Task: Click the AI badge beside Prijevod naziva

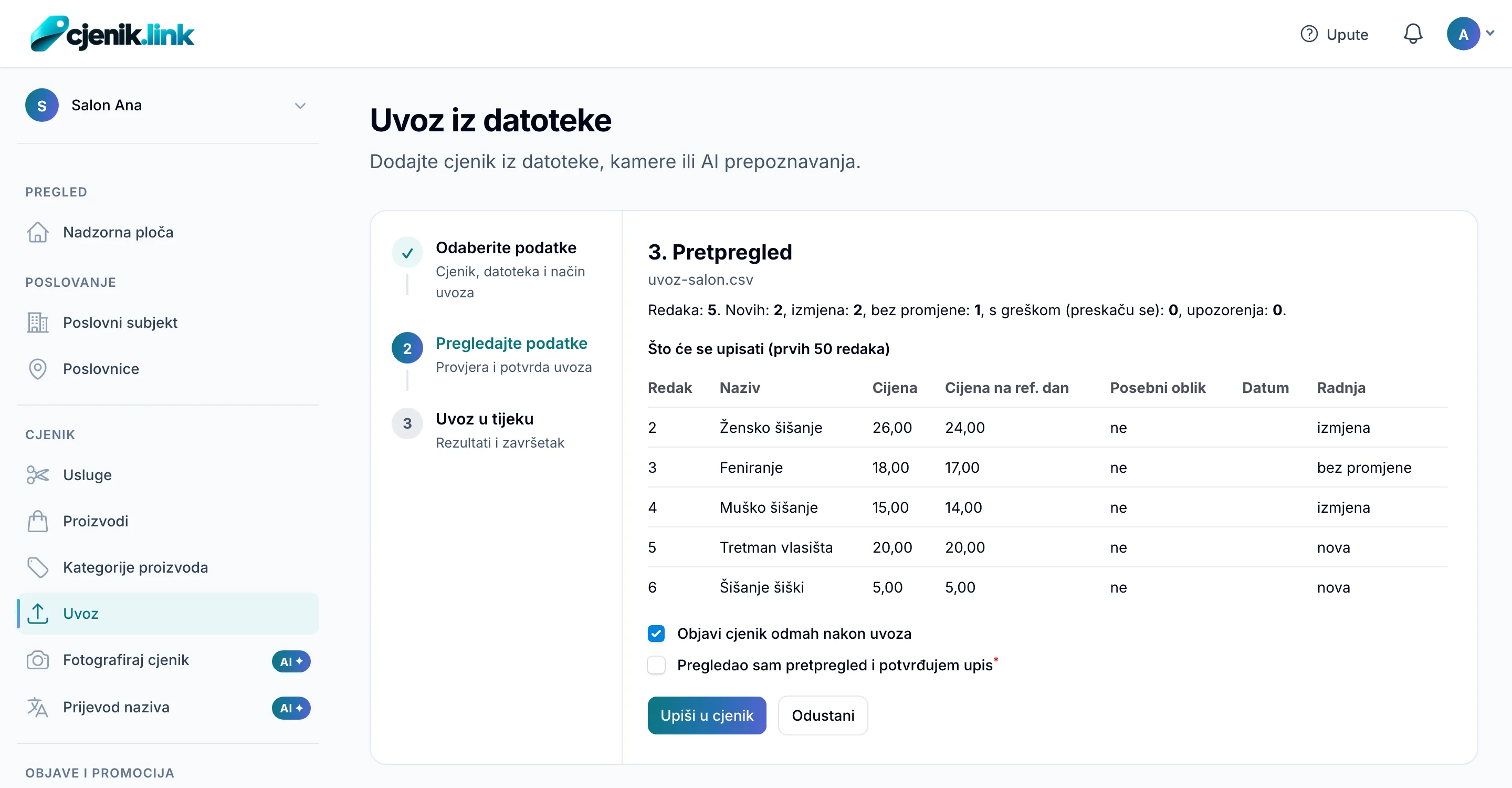Action: pyautogui.click(x=291, y=708)
